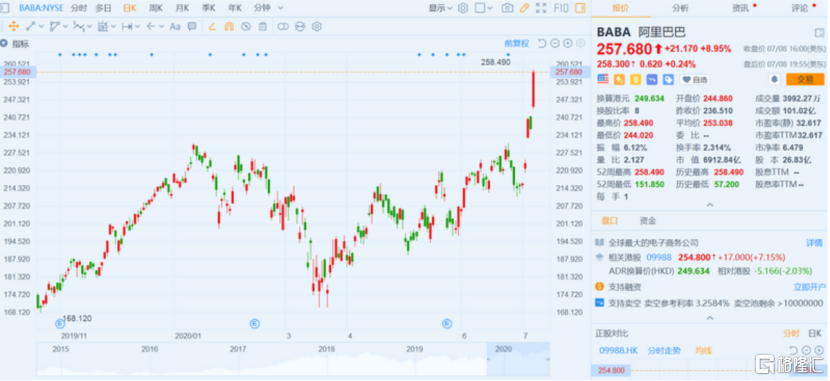
Task: Open the 分钟 minute interval dropdown arrow
Action: tap(280, 8)
